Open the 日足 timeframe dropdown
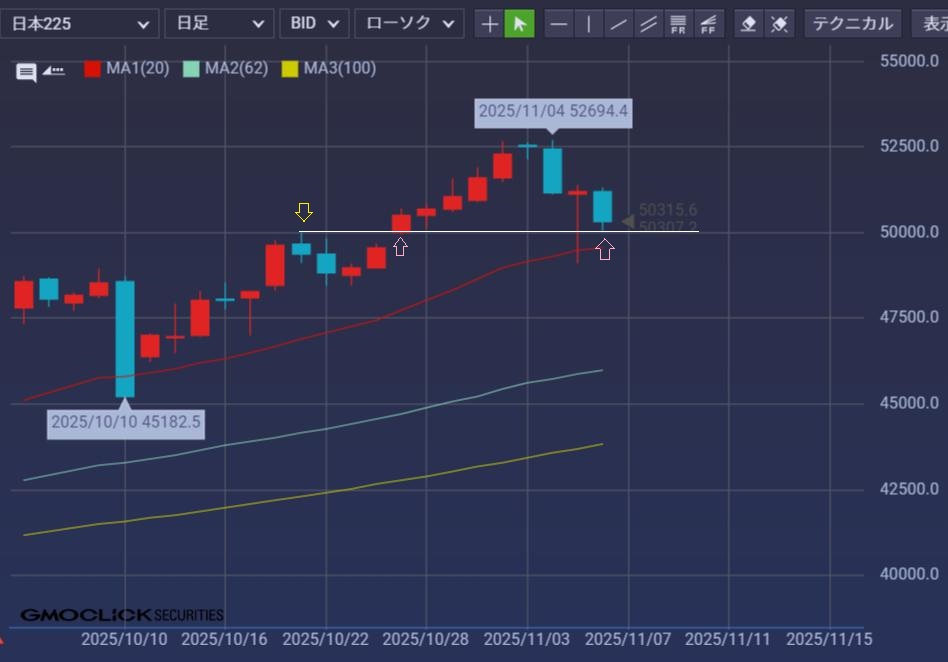Viewport: 948px width, 662px height. (218, 24)
